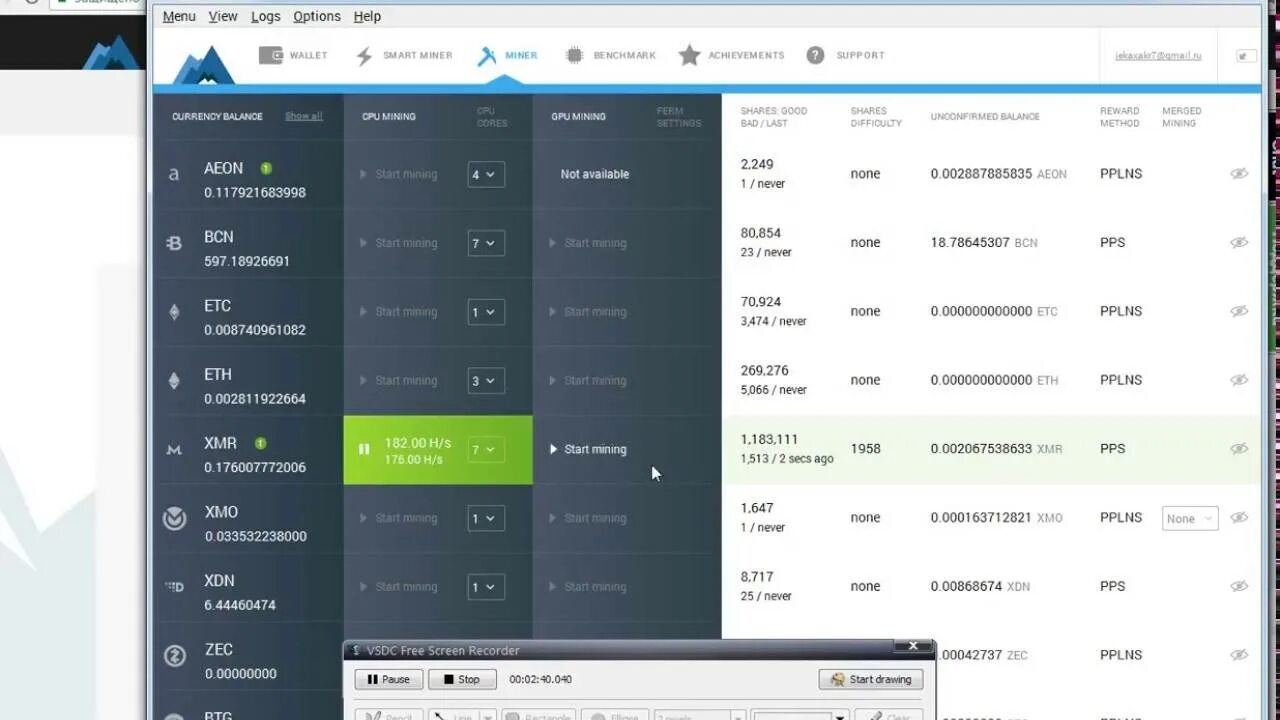Start CPU mining for BCN
1280x720 pixels.
click(x=398, y=244)
